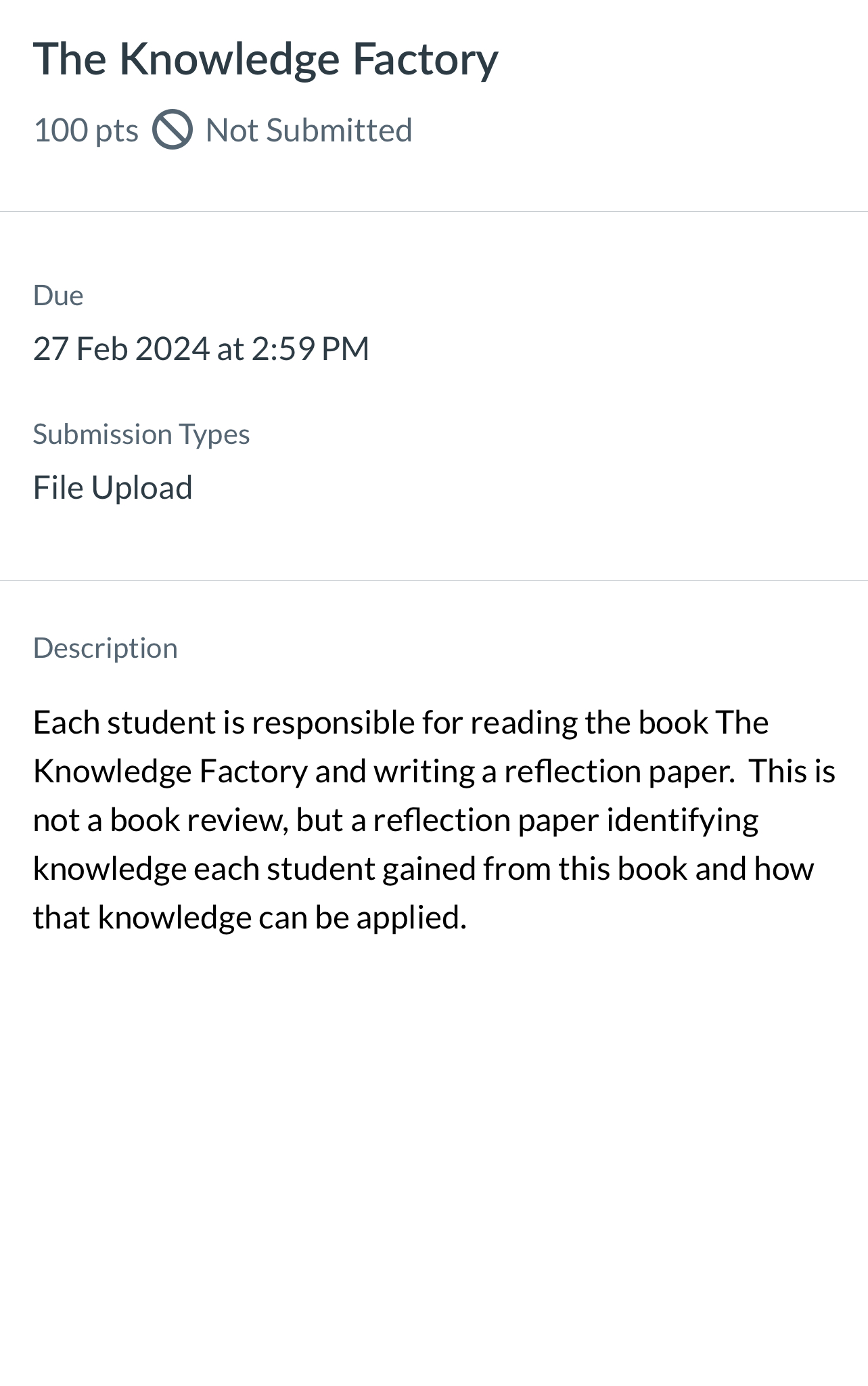Image resolution: width=868 pixels, height=1386 pixels.
Task: Click the divider above the Description section
Action: point(433,581)
